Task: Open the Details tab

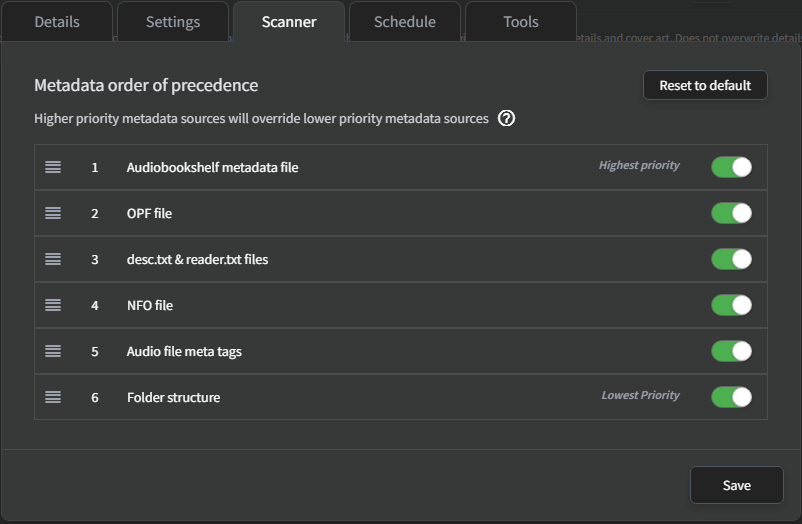Action: (x=57, y=22)
